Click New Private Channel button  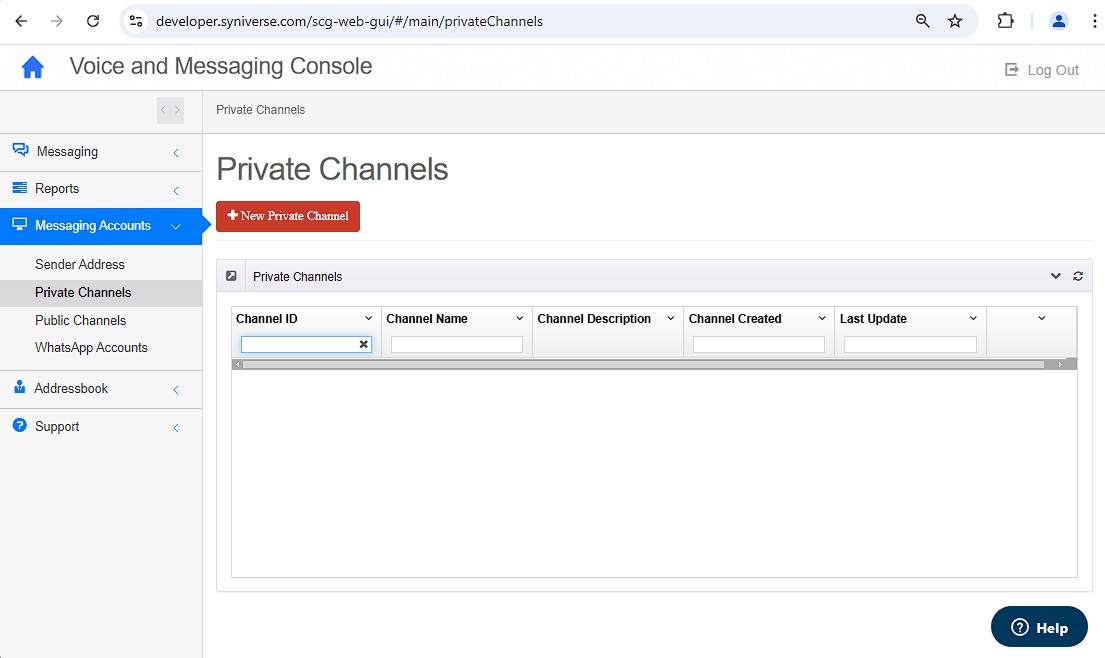coord(288,216)
